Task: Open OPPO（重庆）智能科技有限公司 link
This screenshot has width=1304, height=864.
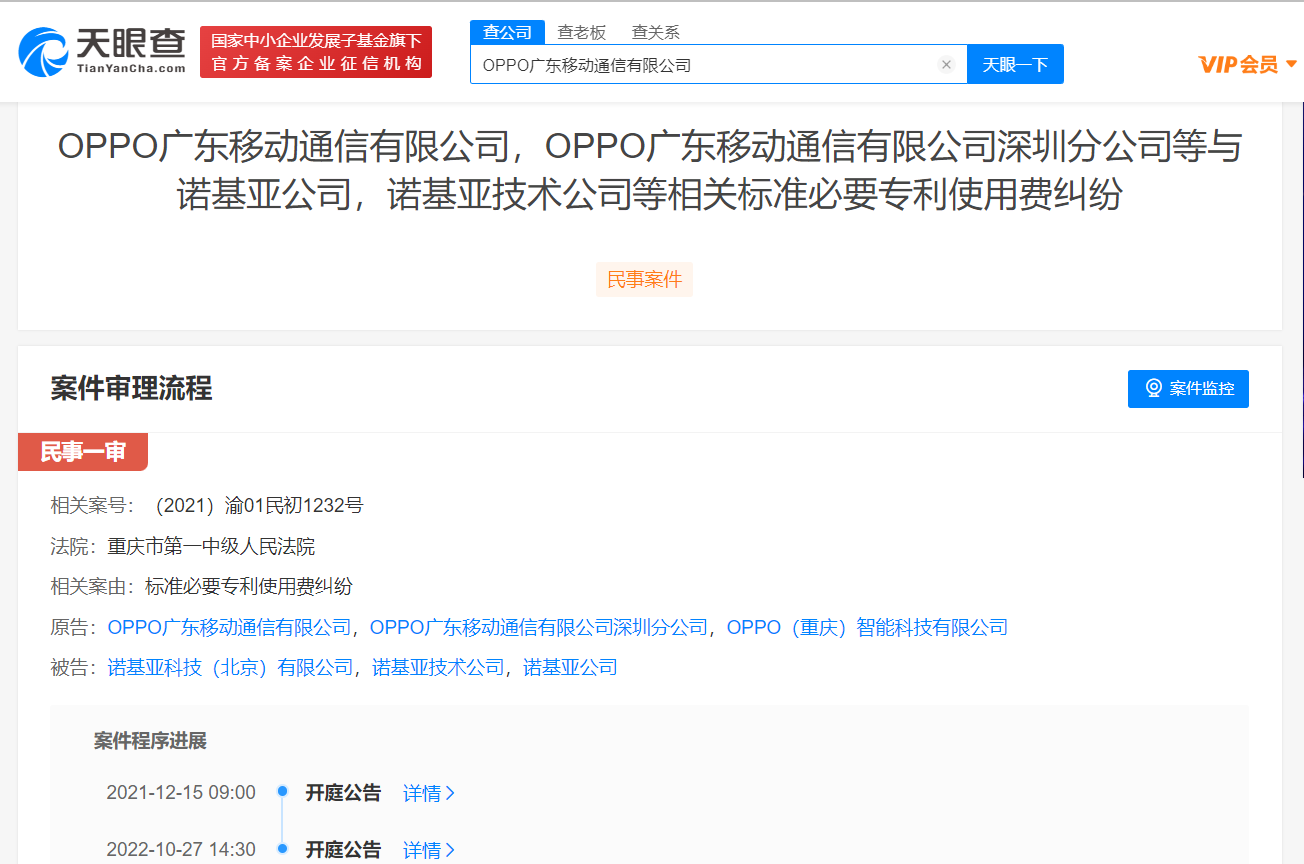Action: [x=866, y=627]
